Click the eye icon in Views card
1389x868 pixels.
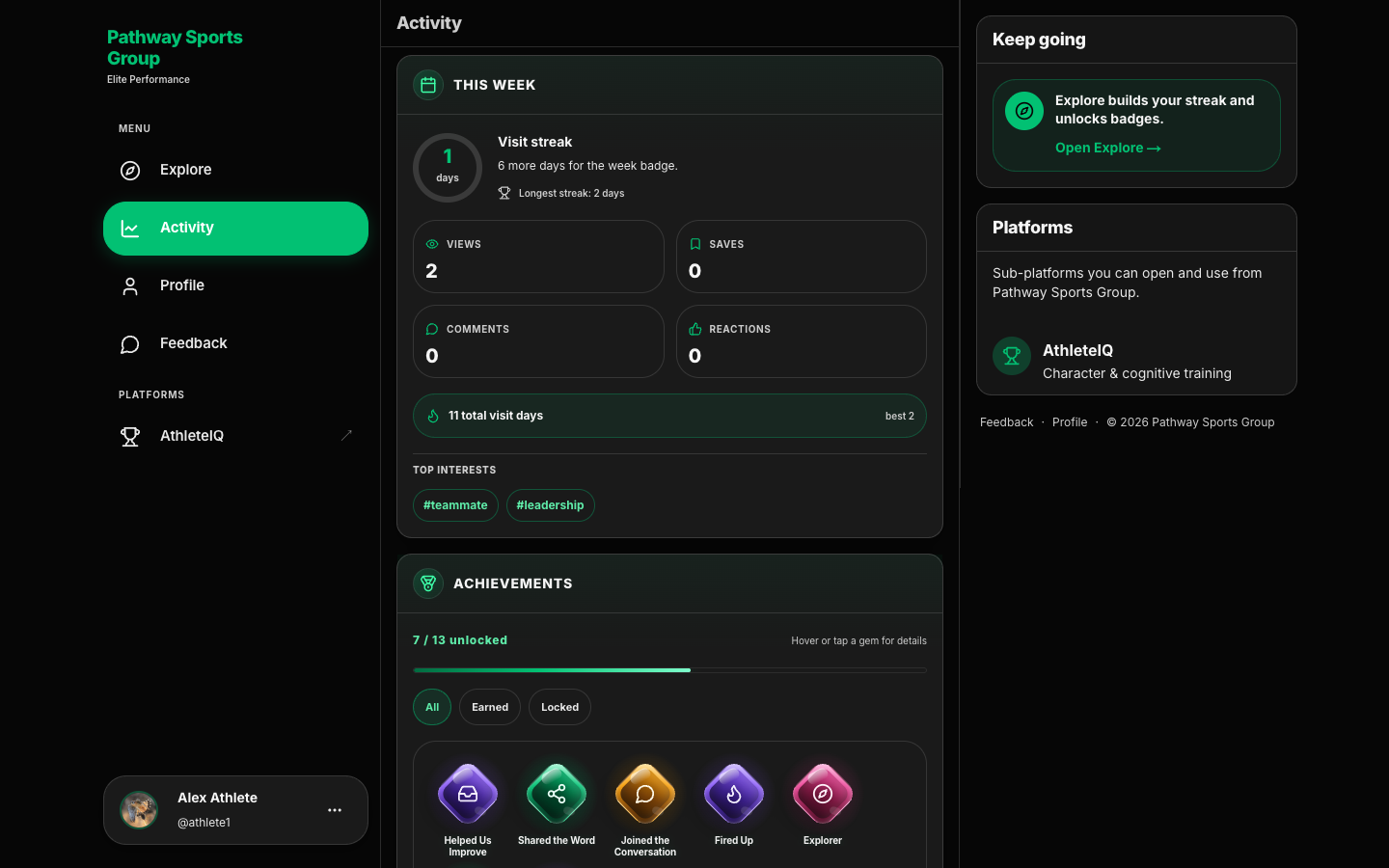pyautogui.click(x=432, y=244)
